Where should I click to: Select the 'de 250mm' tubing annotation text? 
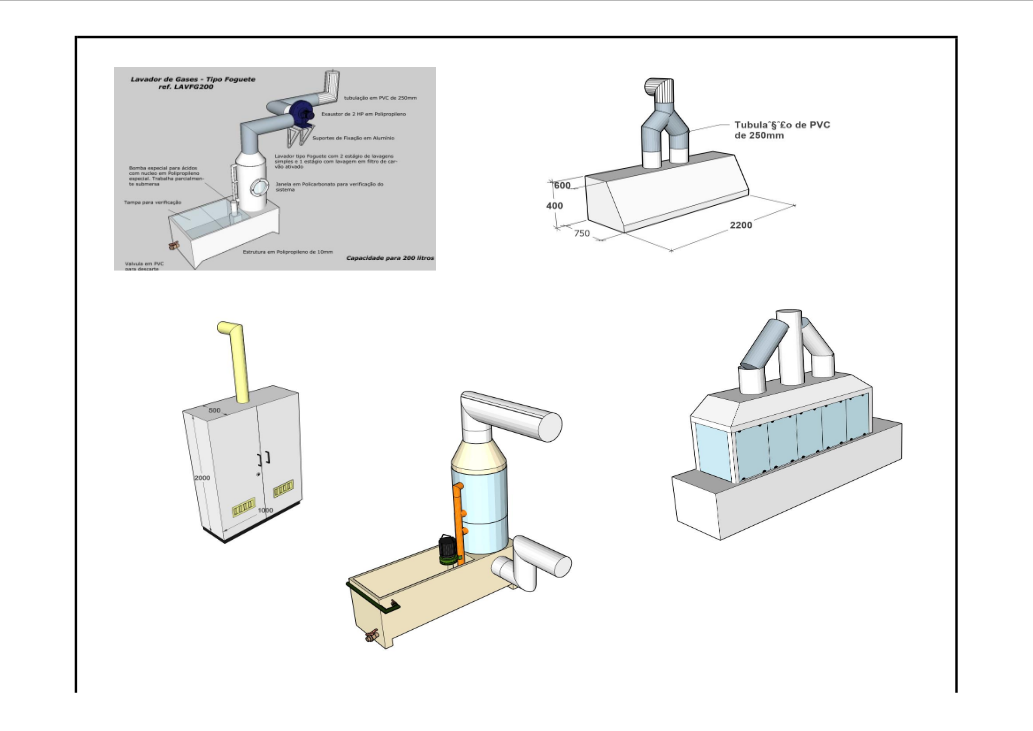[x=759, y=135]
